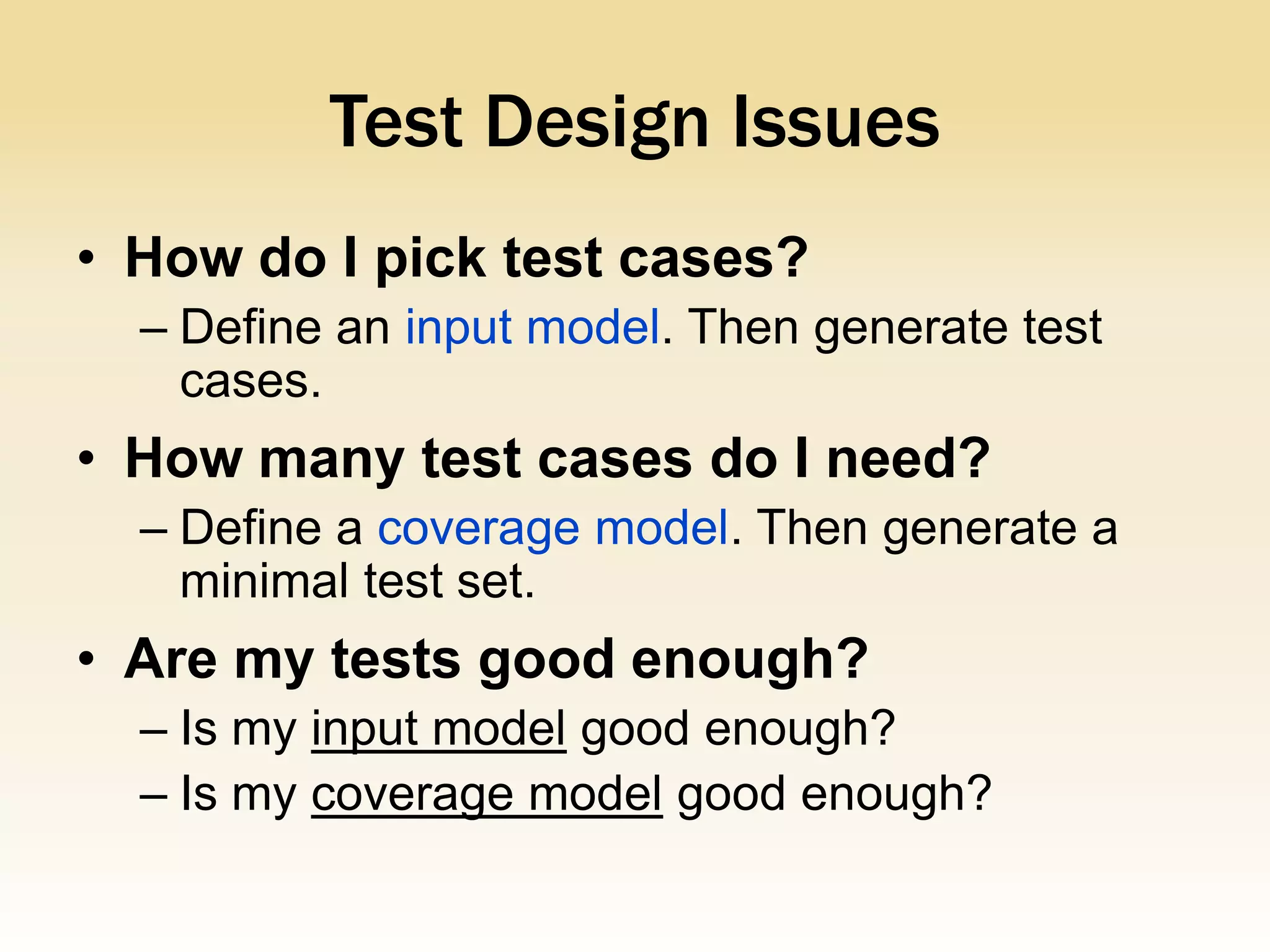Select the heading Are my tests good enough?
Screen dimensions: 1270x952
tap(496, 660)
